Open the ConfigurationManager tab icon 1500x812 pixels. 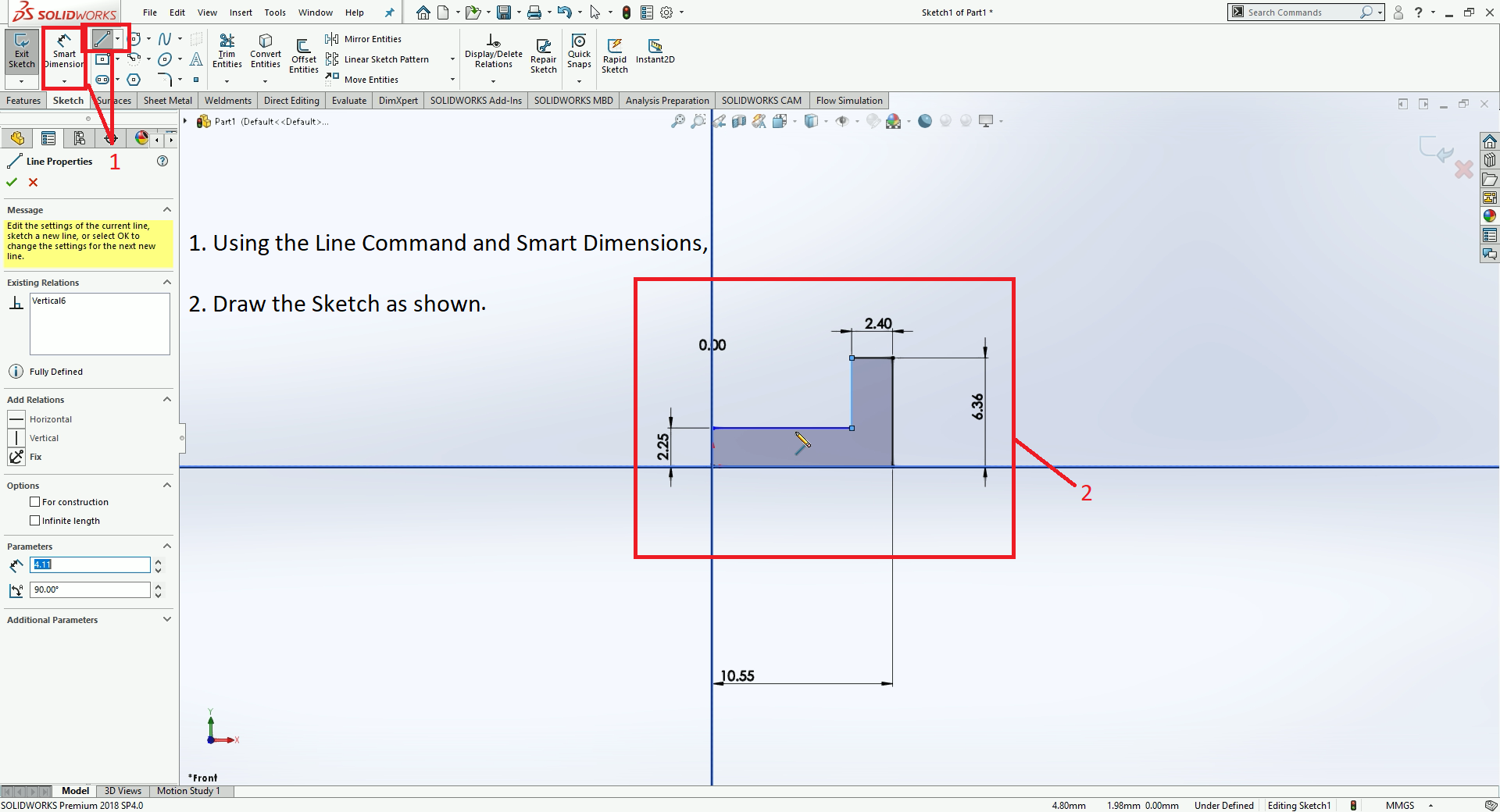[79, 138]
